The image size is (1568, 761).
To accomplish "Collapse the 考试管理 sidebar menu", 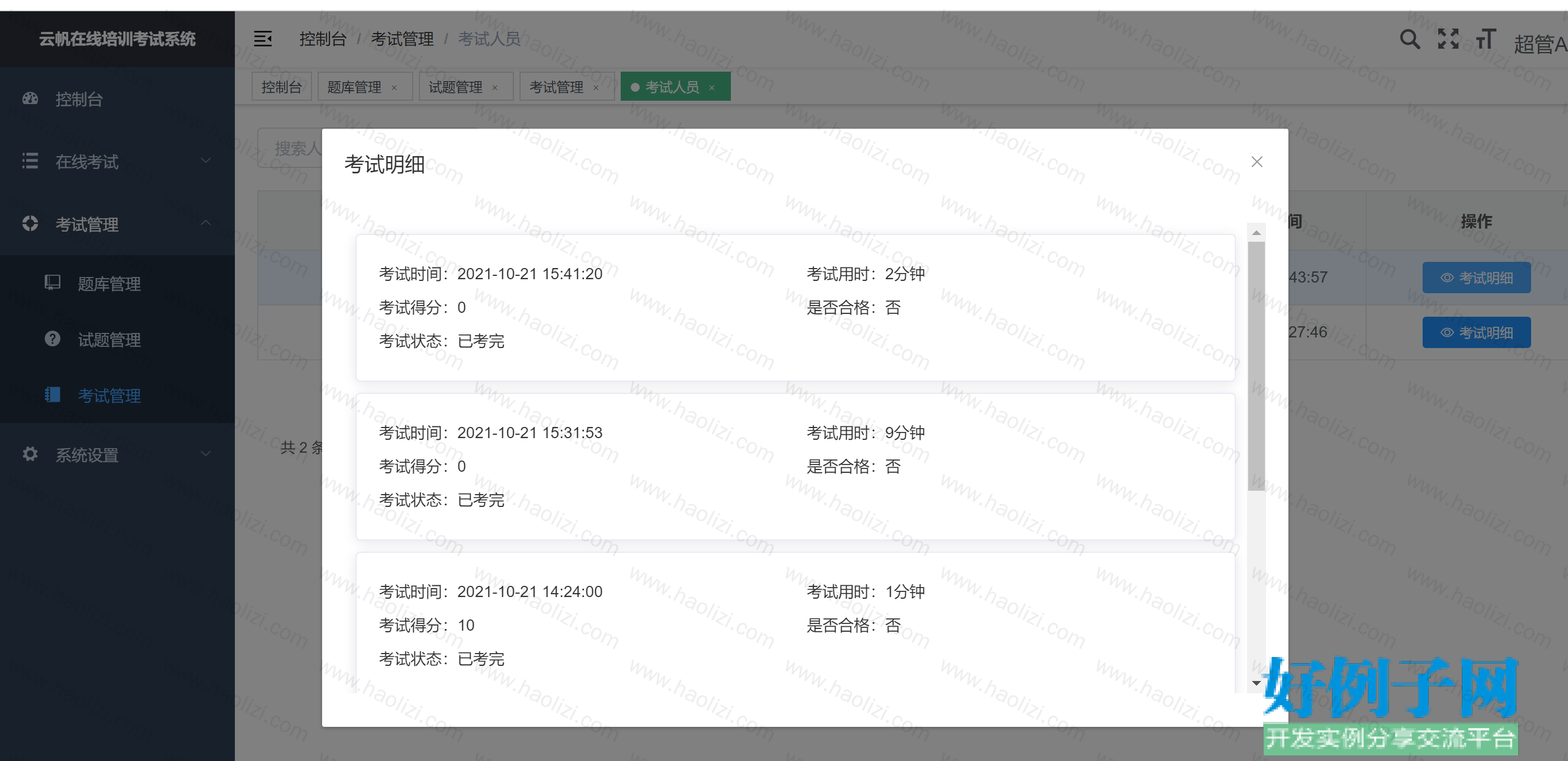I will click(x=117, y=224).
